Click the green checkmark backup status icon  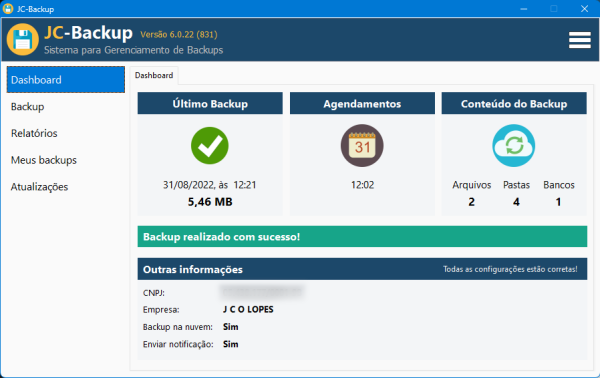pos(210,146)
